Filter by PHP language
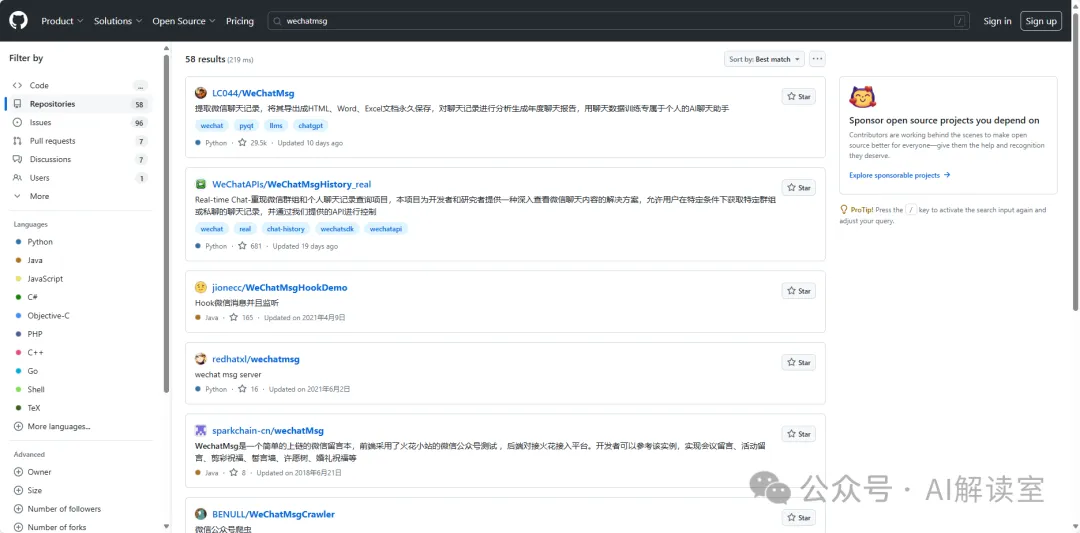This screenshot has height=533, width=1080. (x=35, y=334)
